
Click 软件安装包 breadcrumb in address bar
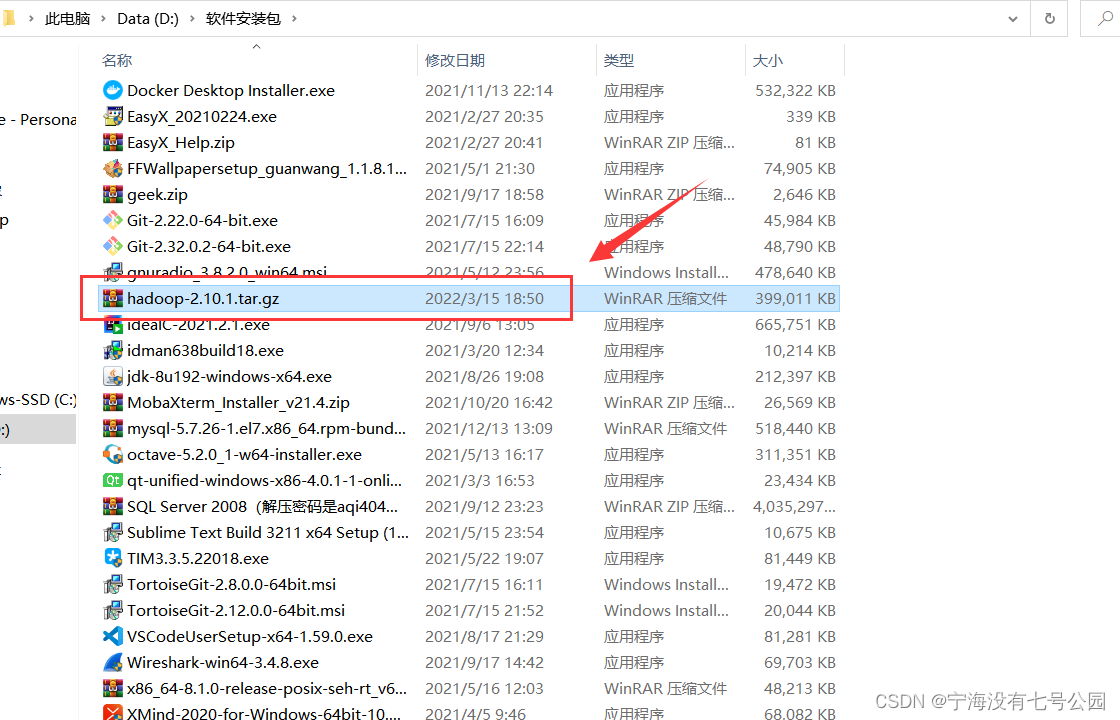(243, 19)
